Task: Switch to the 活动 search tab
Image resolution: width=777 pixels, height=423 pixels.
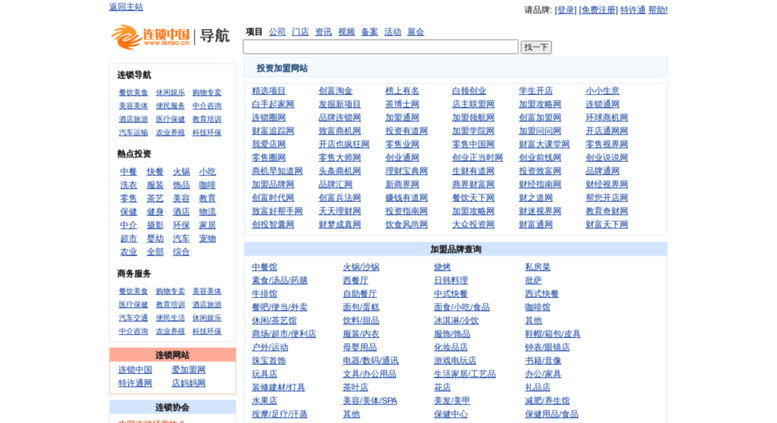Action: coord(392,32)
